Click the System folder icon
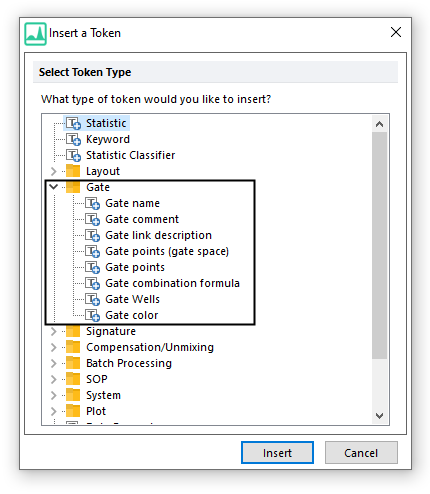The height and width of the screenshot is (494, 430). [x=73, y=395]
